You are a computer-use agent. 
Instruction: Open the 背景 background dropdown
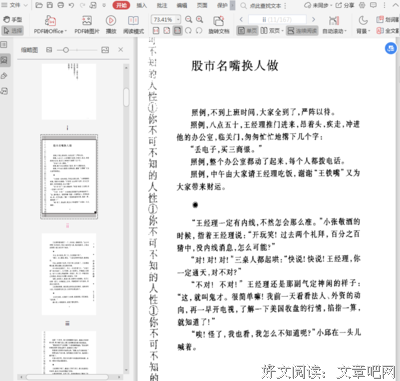click(363, 25)
